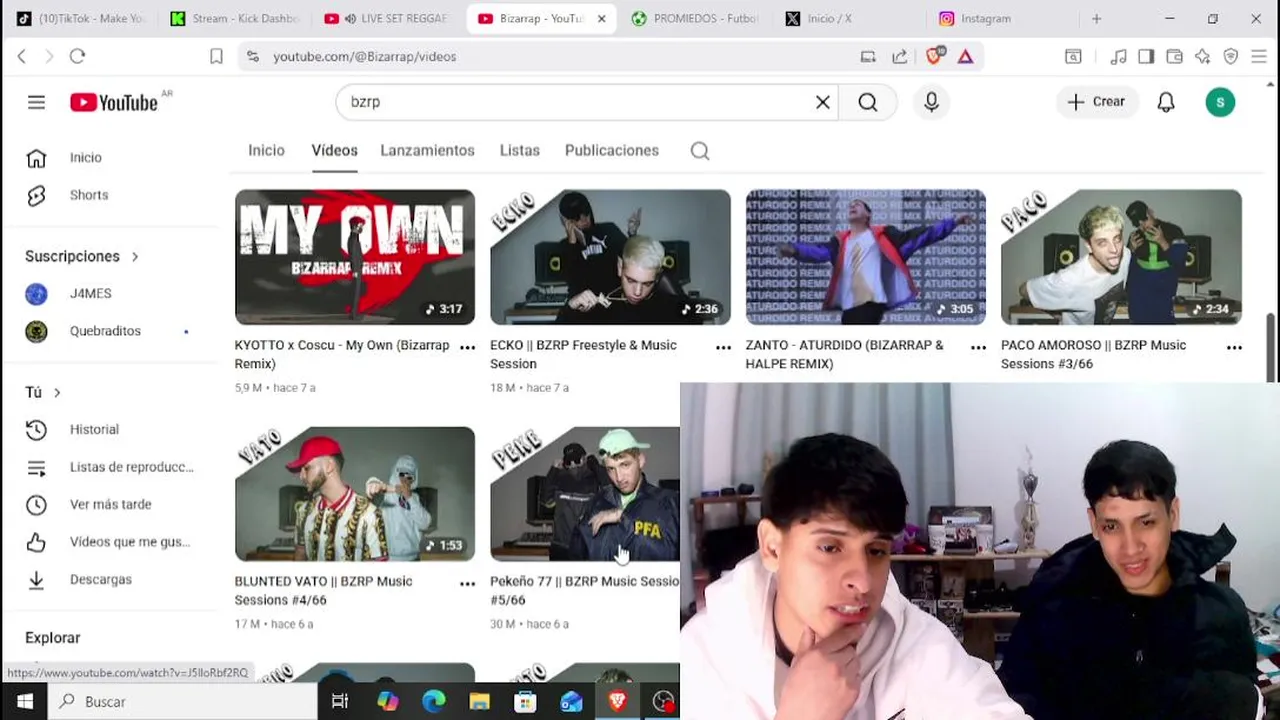Reload the page in the browser
The height and width of the screenshot is (720, 1280).
(77, 57)
